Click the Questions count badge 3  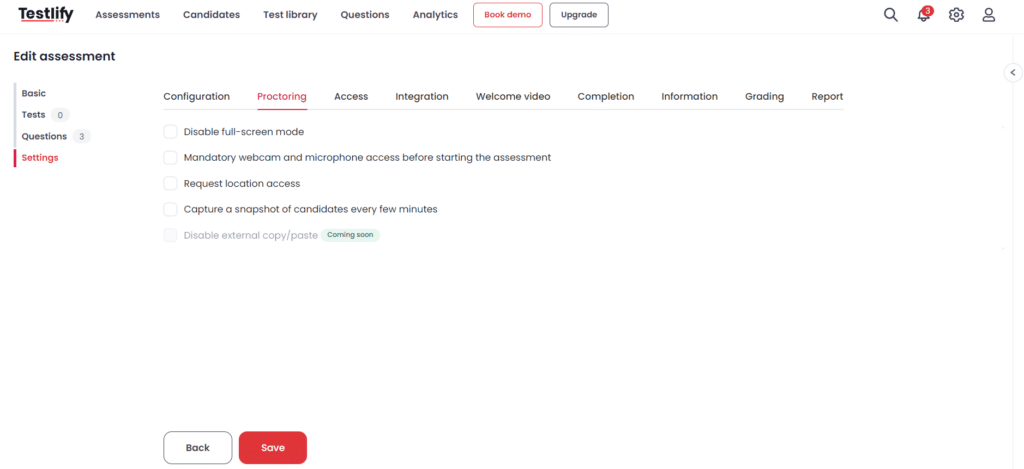pos(82,137)
